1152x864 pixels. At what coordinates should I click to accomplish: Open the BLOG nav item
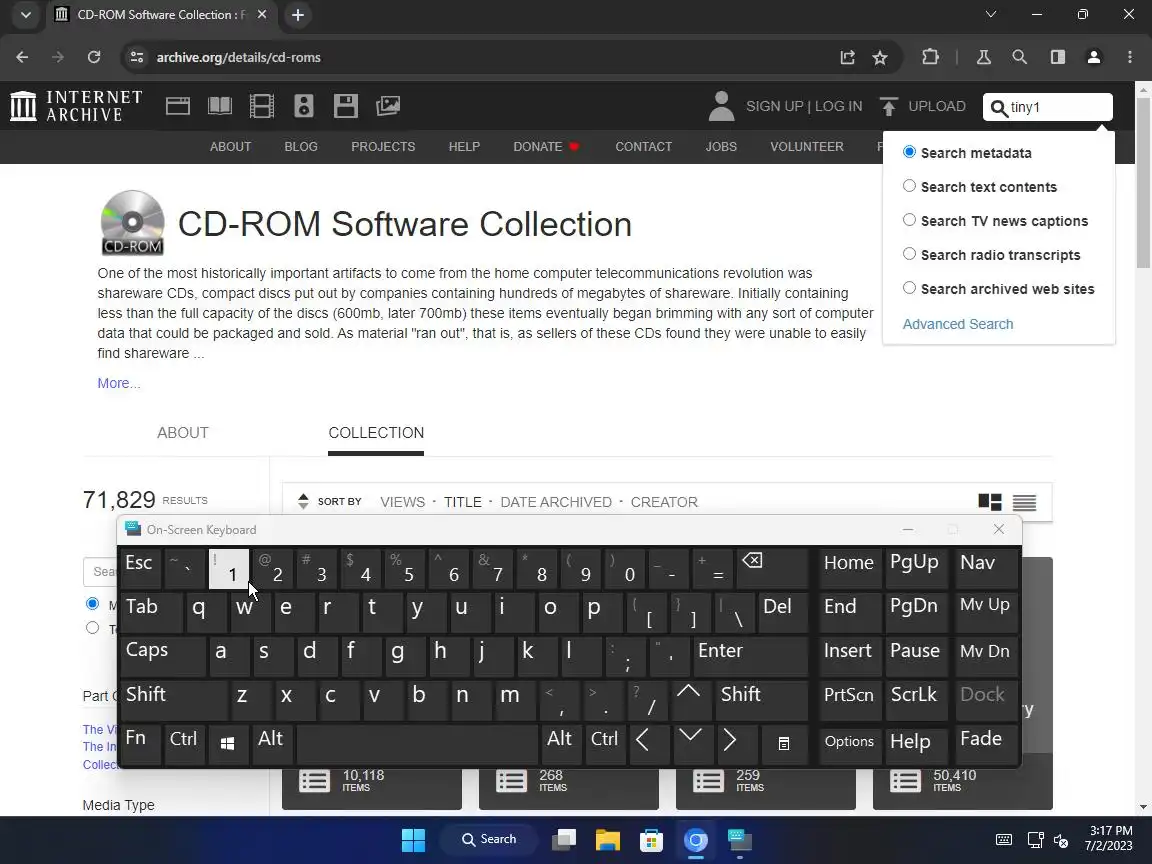[301, 147]
